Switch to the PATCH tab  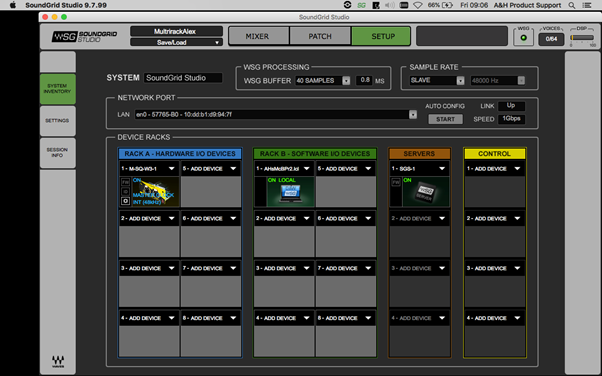(x=320, y=36)
